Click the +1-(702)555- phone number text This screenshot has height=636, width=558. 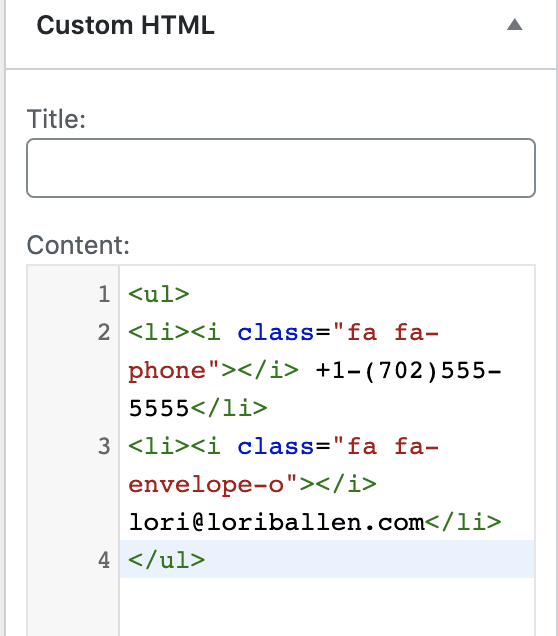coord(408,370)
